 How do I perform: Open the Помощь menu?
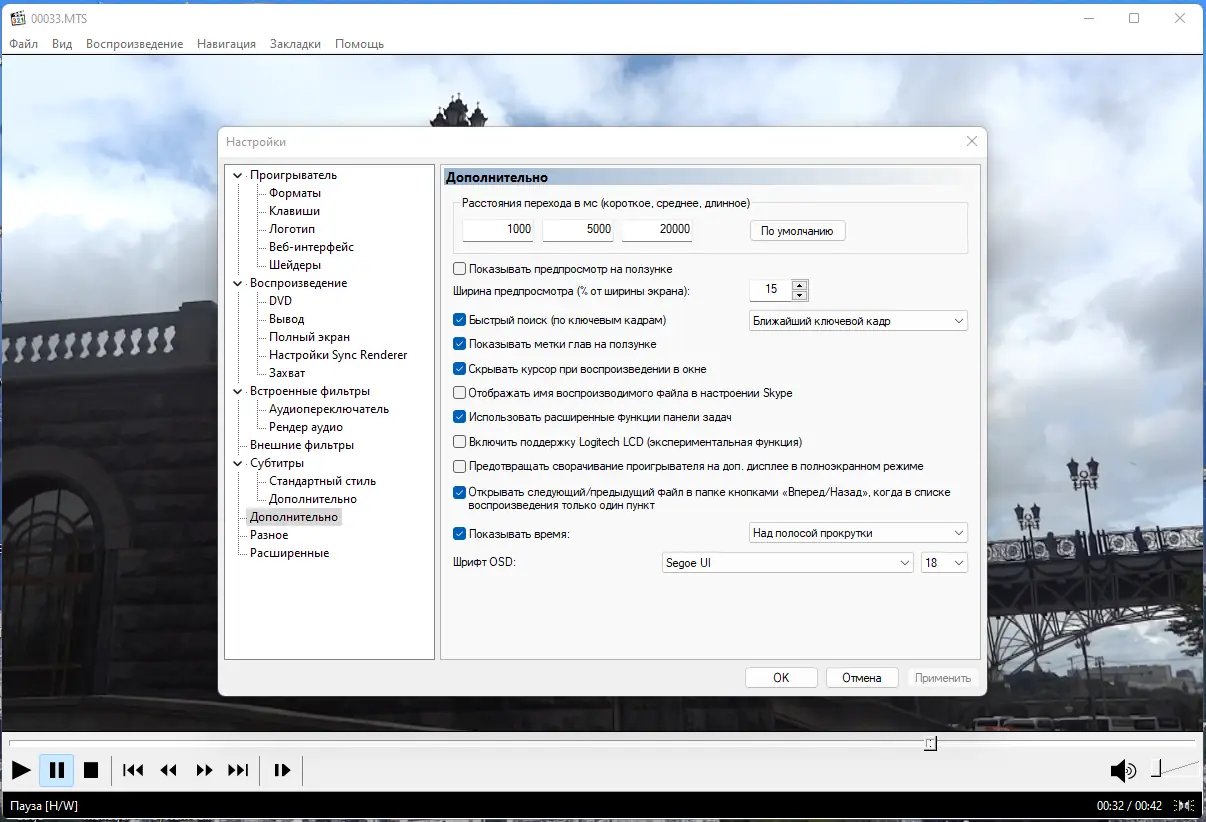359,44
